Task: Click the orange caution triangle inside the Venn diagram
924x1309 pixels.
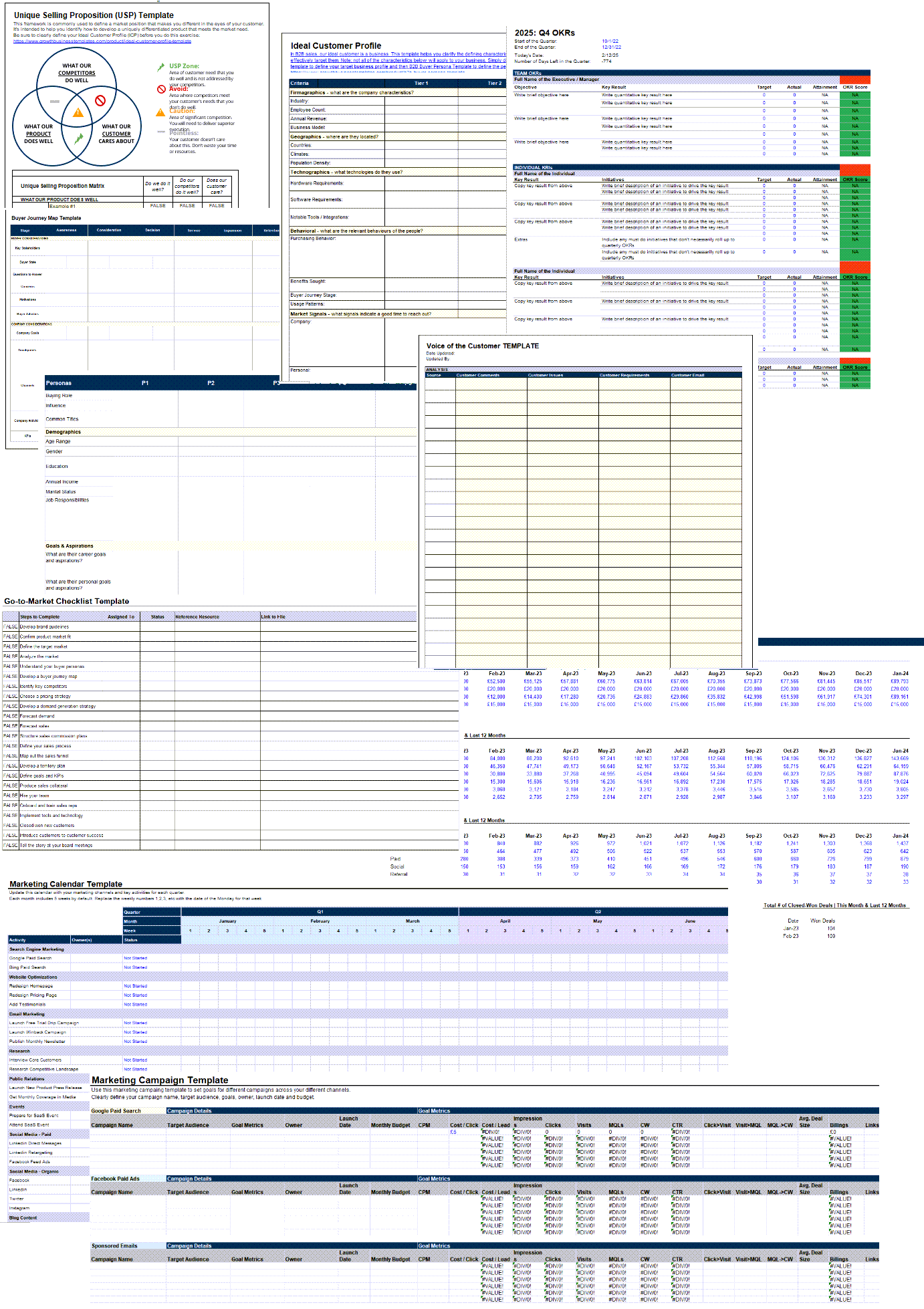Action: point(78,112)
